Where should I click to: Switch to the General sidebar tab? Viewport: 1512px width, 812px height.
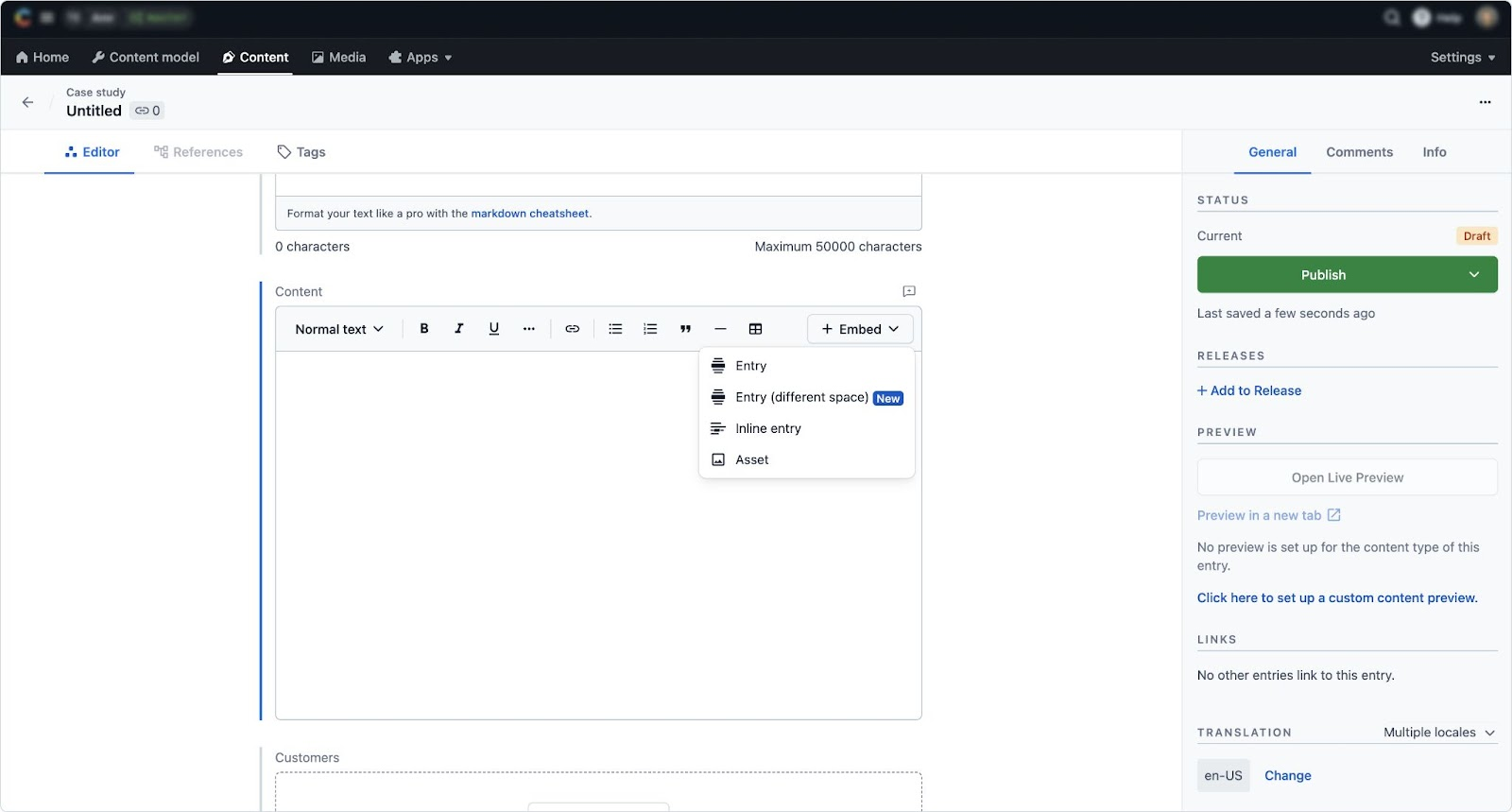tap(1272, 152)
